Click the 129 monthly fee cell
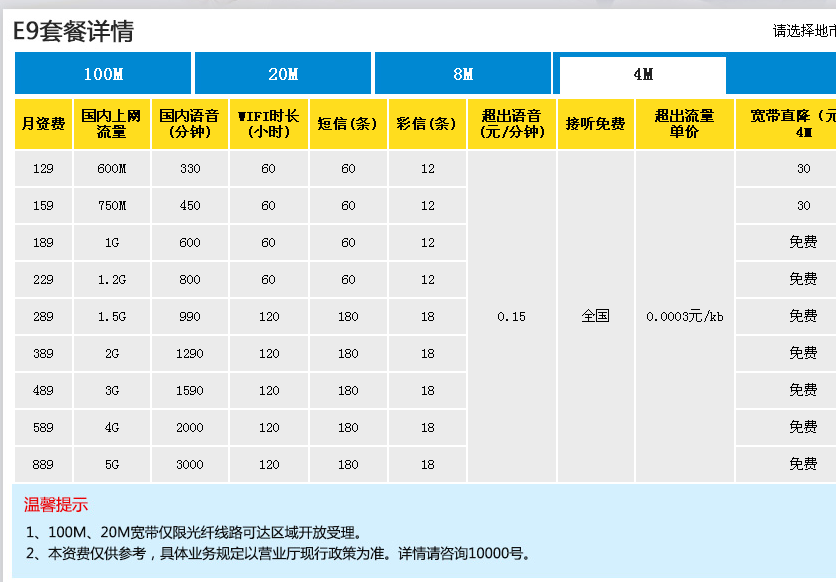Viewport: 836px width, 582px height. [x=43, y=169]
